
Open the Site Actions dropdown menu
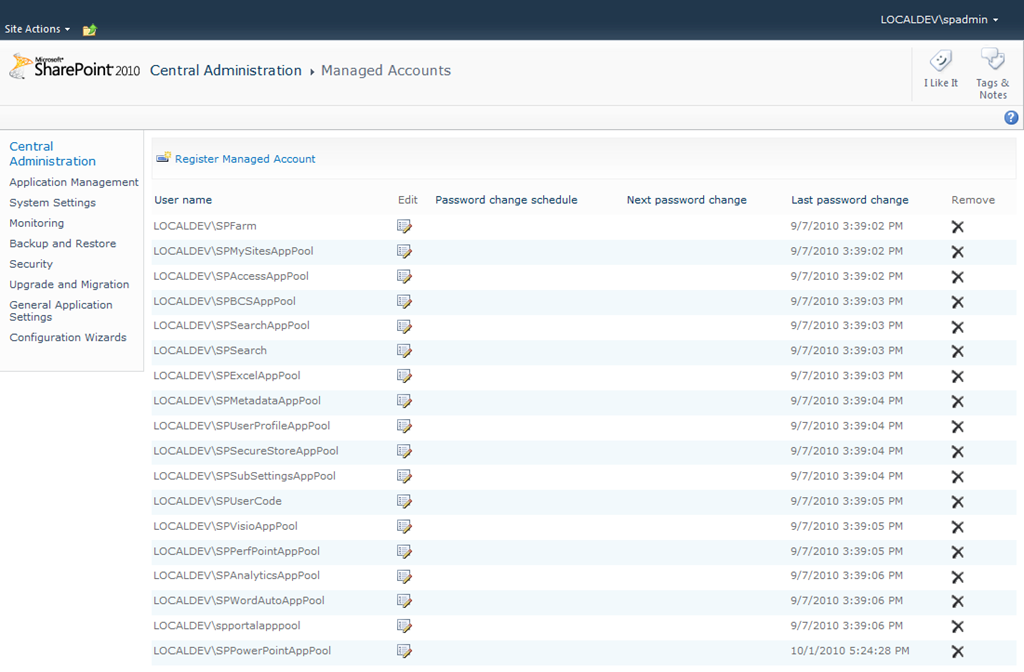(37, 29)
